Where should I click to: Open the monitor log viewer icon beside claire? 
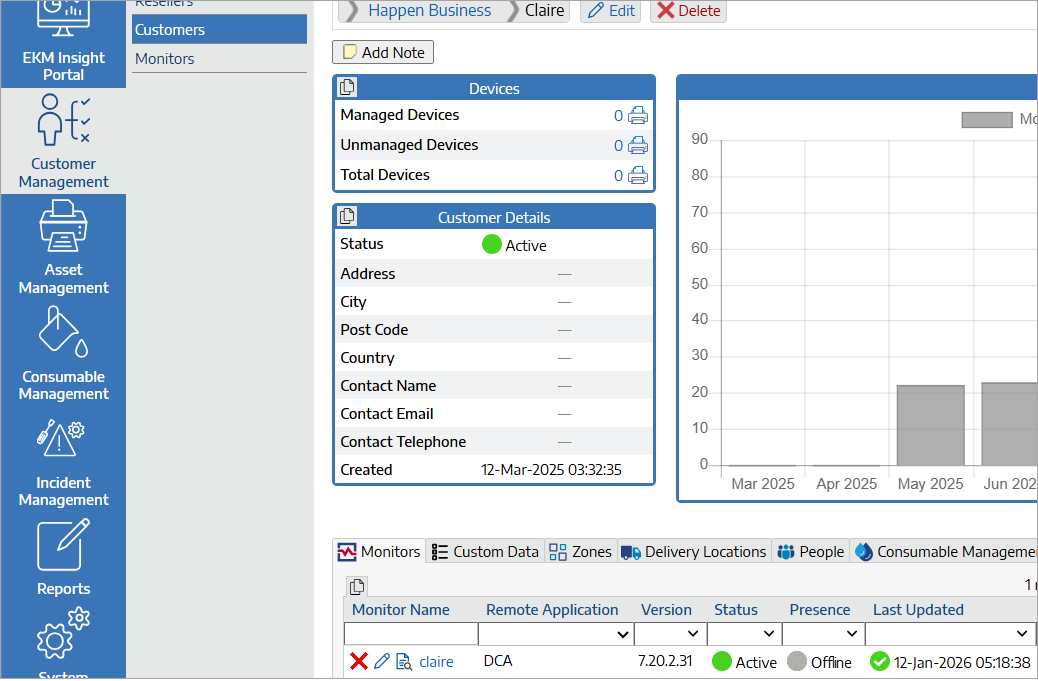(x=403, y=661)
